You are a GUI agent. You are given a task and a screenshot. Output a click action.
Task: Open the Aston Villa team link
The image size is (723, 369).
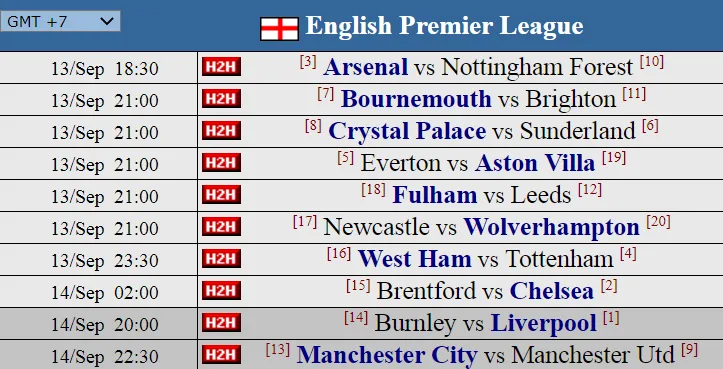(535, 163)
